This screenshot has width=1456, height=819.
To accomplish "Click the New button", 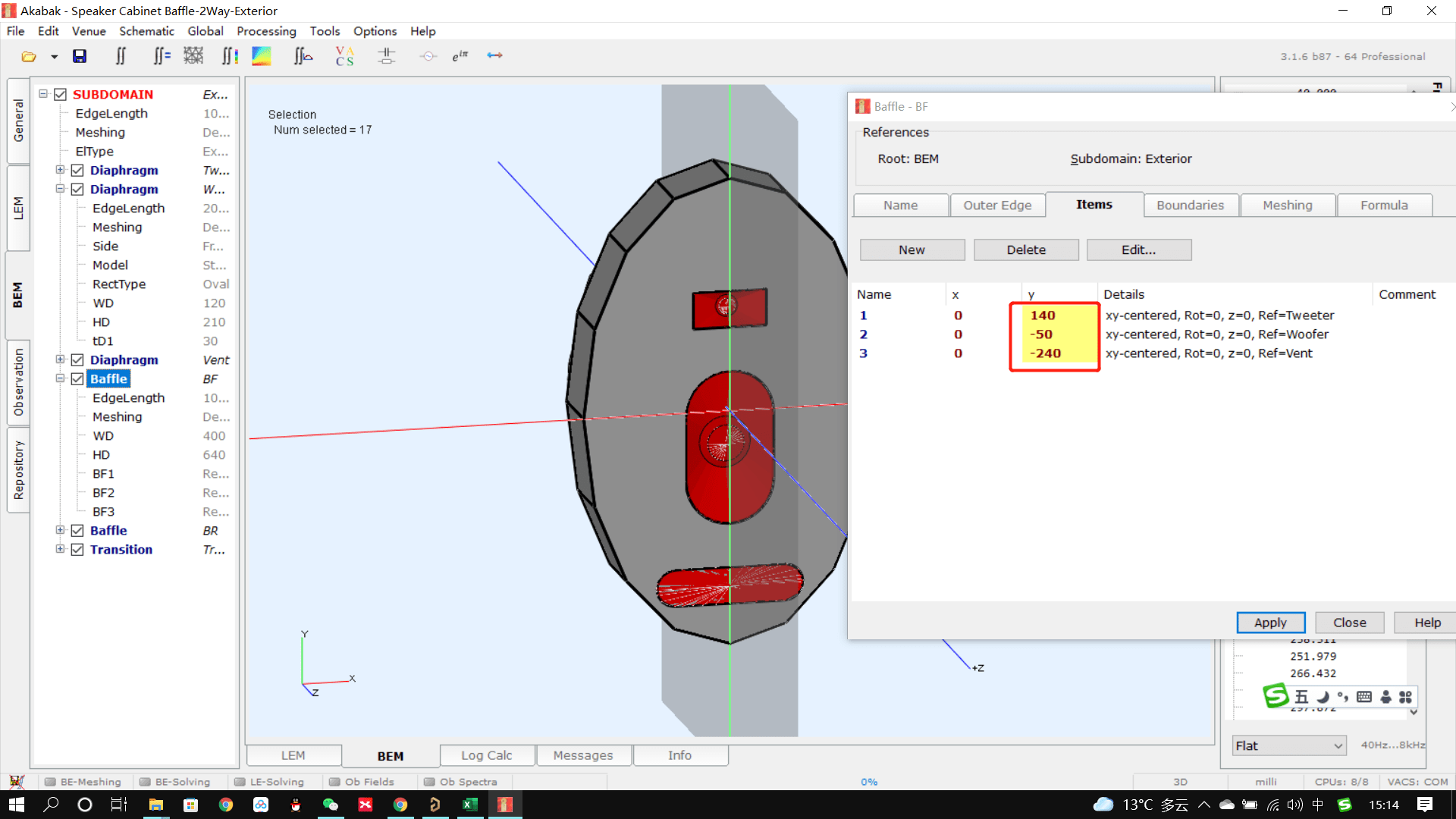I will point(912,250).
